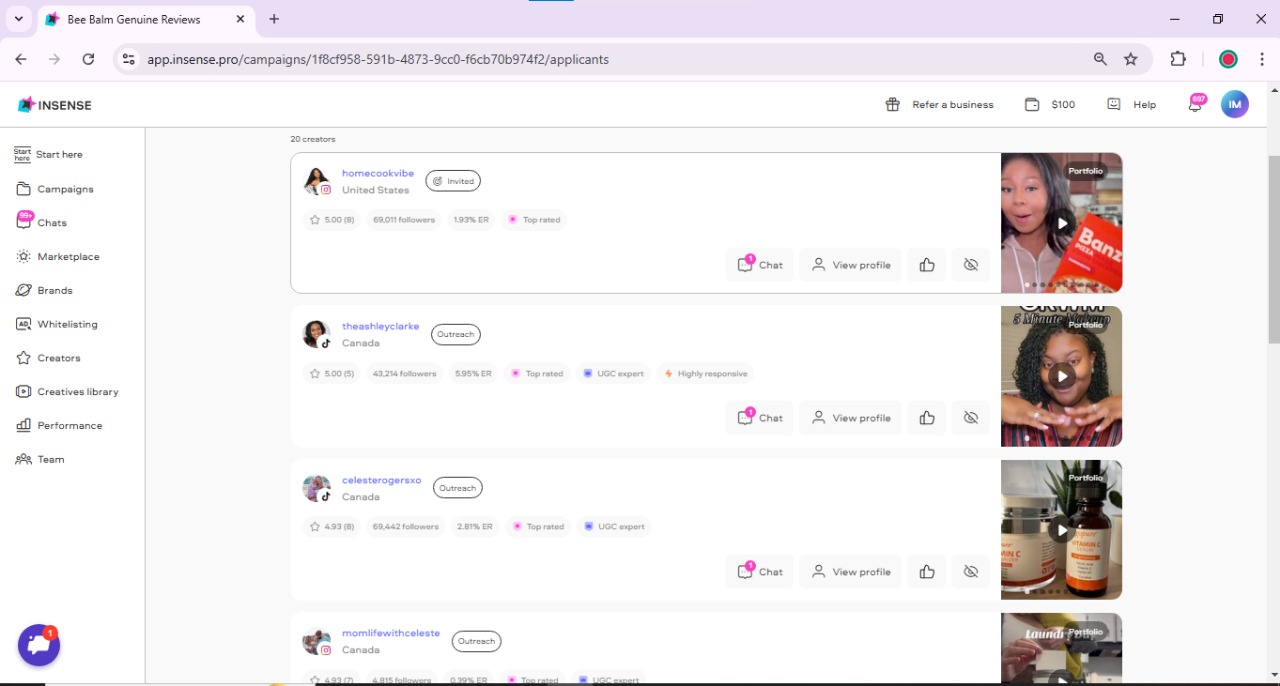The image size is (1280, 686).
Task: Click theashleyclarke UGC expert tag
Action: click(614, 374)
